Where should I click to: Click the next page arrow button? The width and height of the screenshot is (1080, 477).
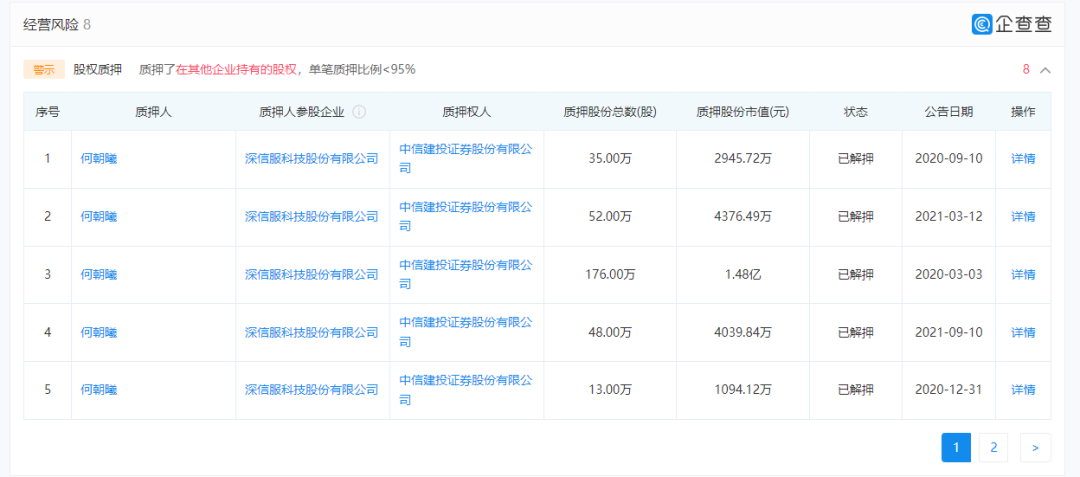1035,447
